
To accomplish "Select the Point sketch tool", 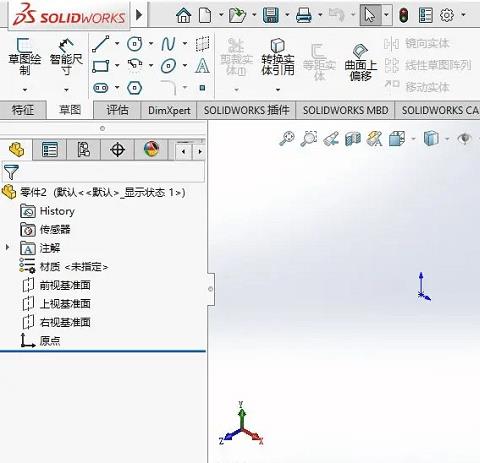I will point(202,88).
